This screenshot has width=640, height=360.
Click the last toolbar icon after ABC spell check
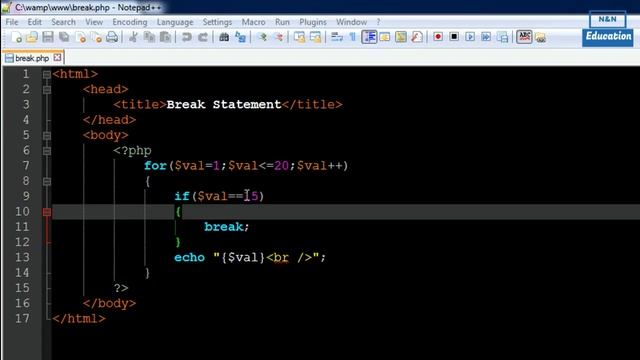[x=540, y=38]
